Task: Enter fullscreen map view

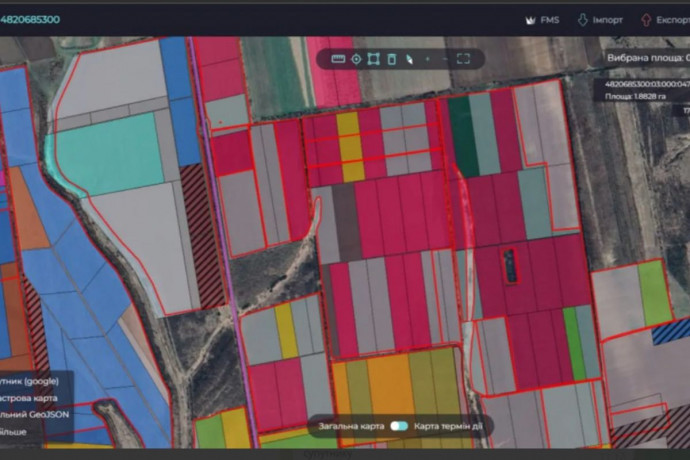Action: pos(463,59)
